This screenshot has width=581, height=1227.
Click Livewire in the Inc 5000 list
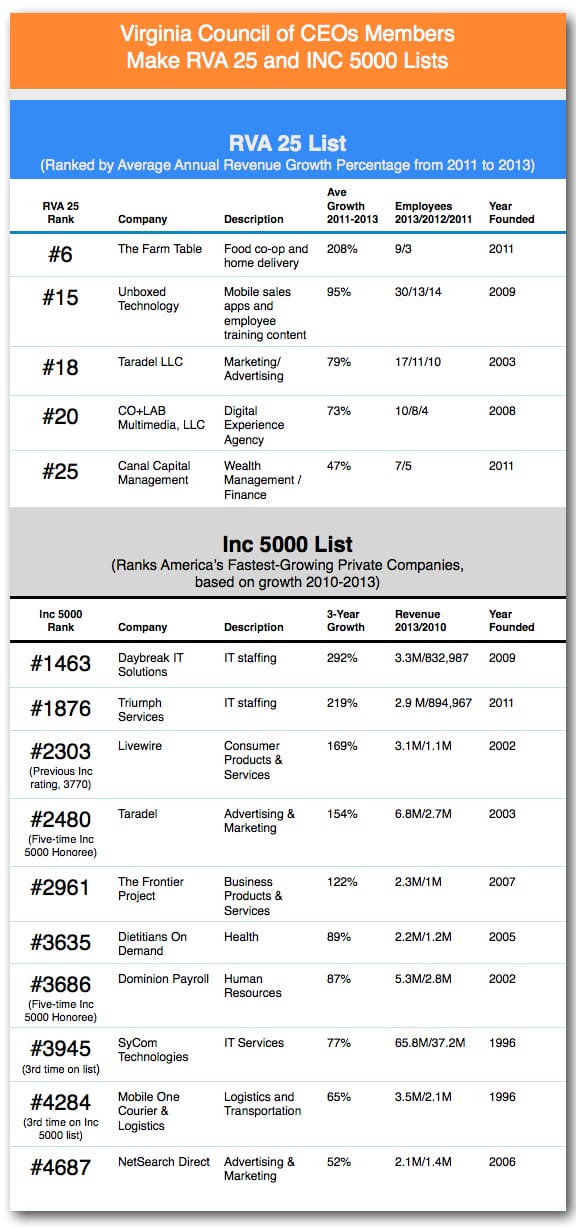140,746
